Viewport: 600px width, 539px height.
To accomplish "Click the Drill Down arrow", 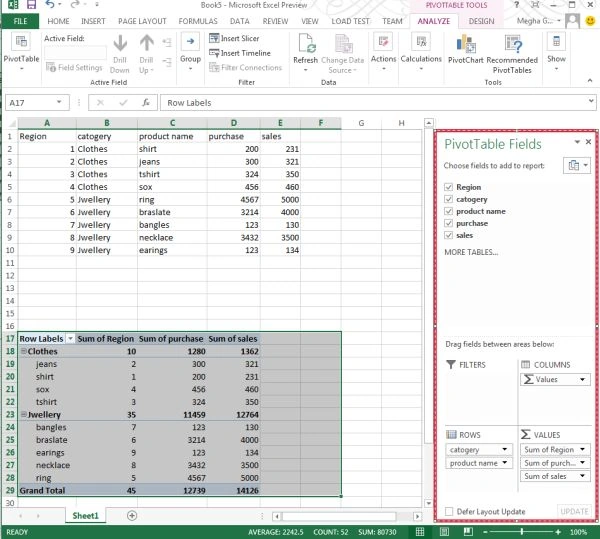I will (120, 54).
